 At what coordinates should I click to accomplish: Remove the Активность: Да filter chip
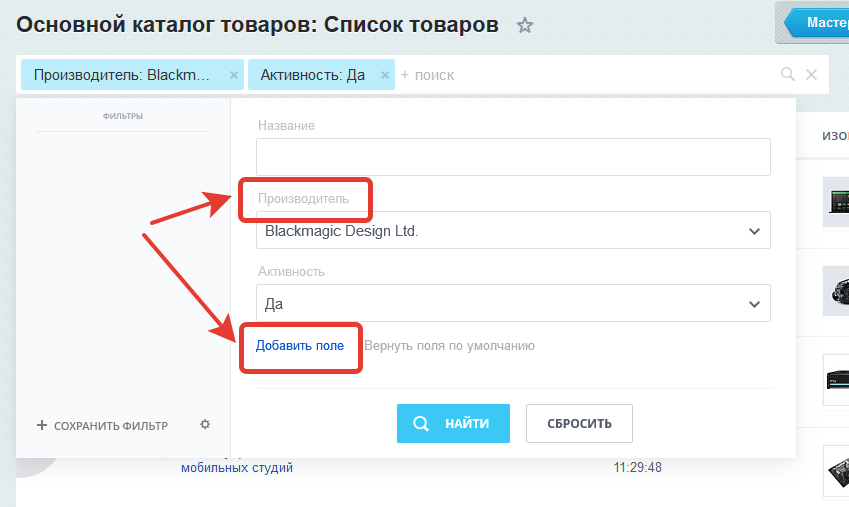pyautogui.click(x=386, y=75)
